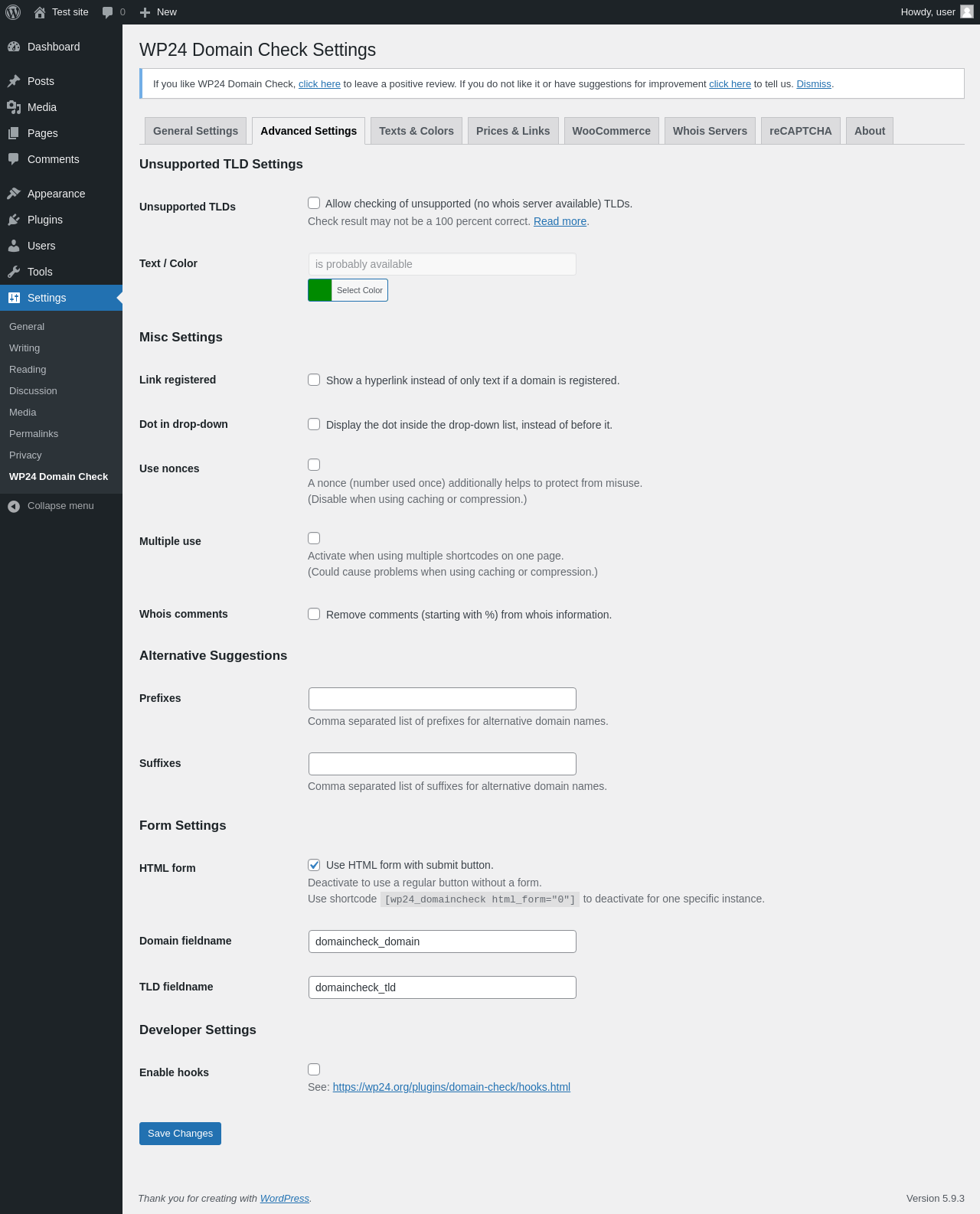Click the Howdy, user account menu
The width and height of the screenshot is (980, 1214).
coord(936,12)
